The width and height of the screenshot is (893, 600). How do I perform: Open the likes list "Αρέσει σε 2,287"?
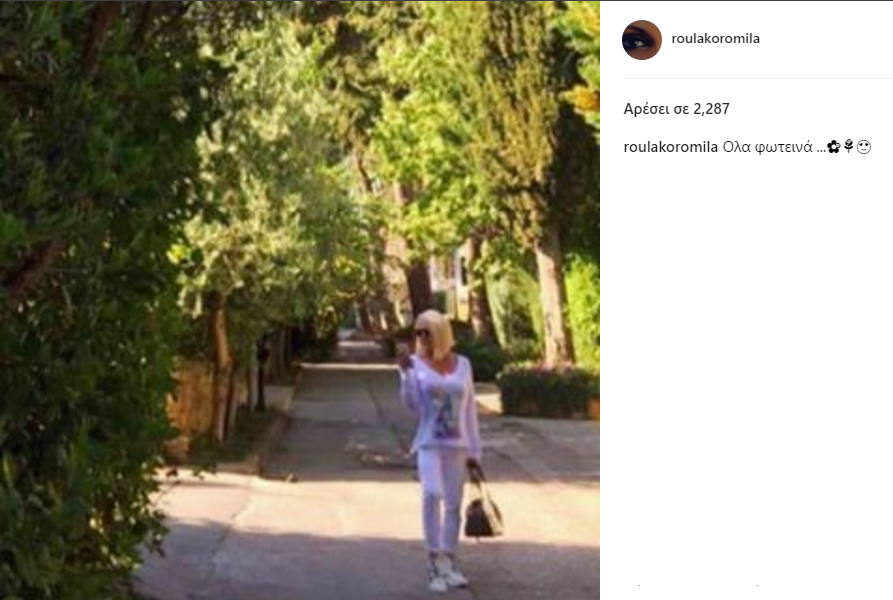[x=676, y=109]
